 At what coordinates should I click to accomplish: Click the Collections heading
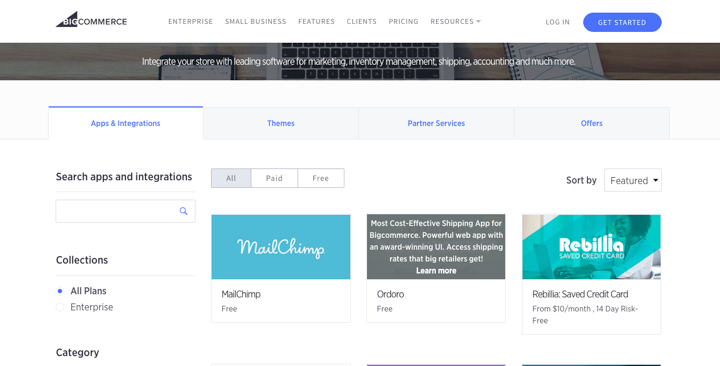(x=82, y=260)
